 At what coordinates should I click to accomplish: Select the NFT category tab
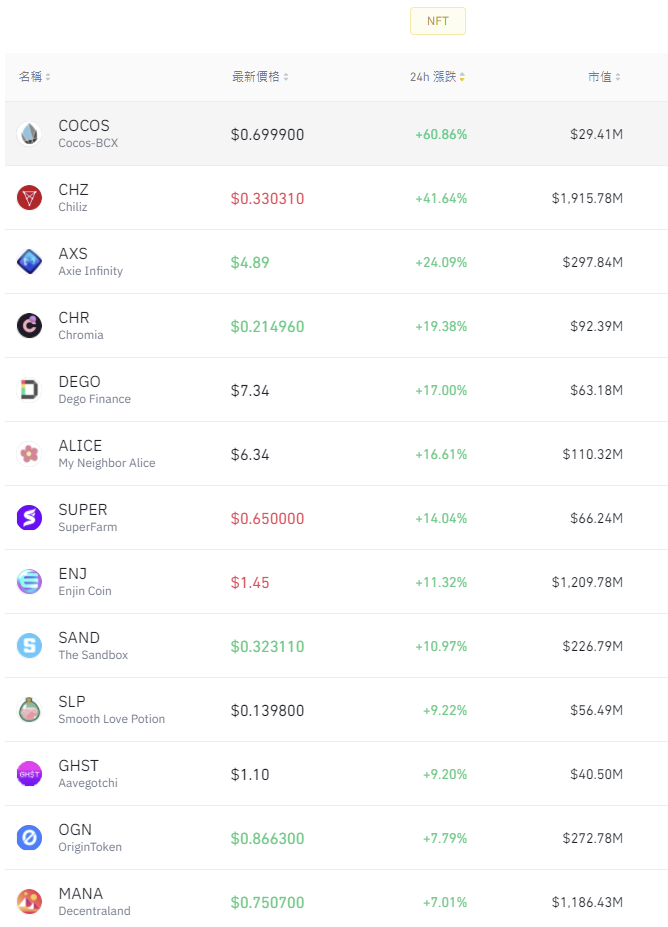pyautogui.click(x=438, y=21)
